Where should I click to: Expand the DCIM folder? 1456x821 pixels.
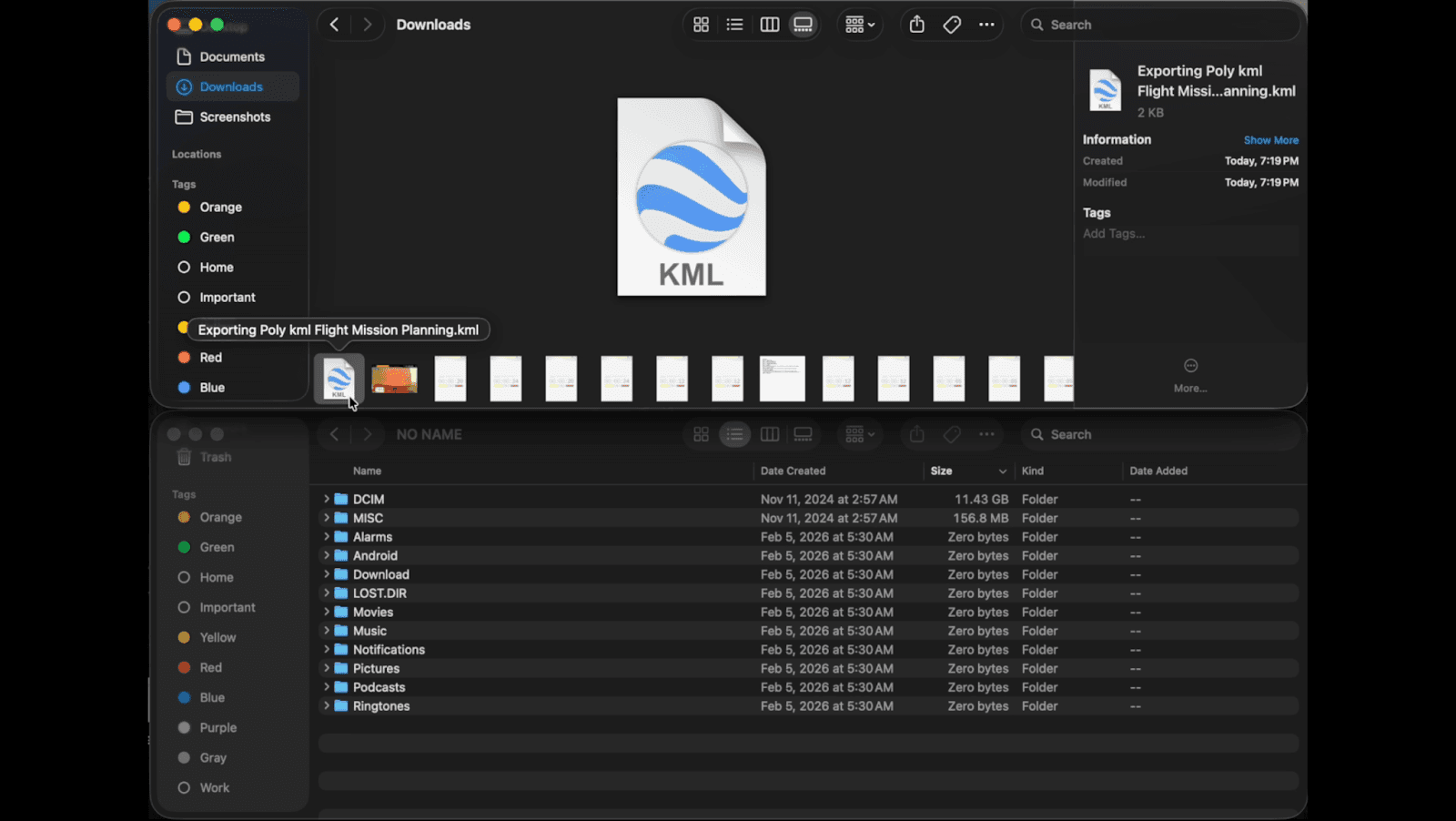tap(326, 499)
